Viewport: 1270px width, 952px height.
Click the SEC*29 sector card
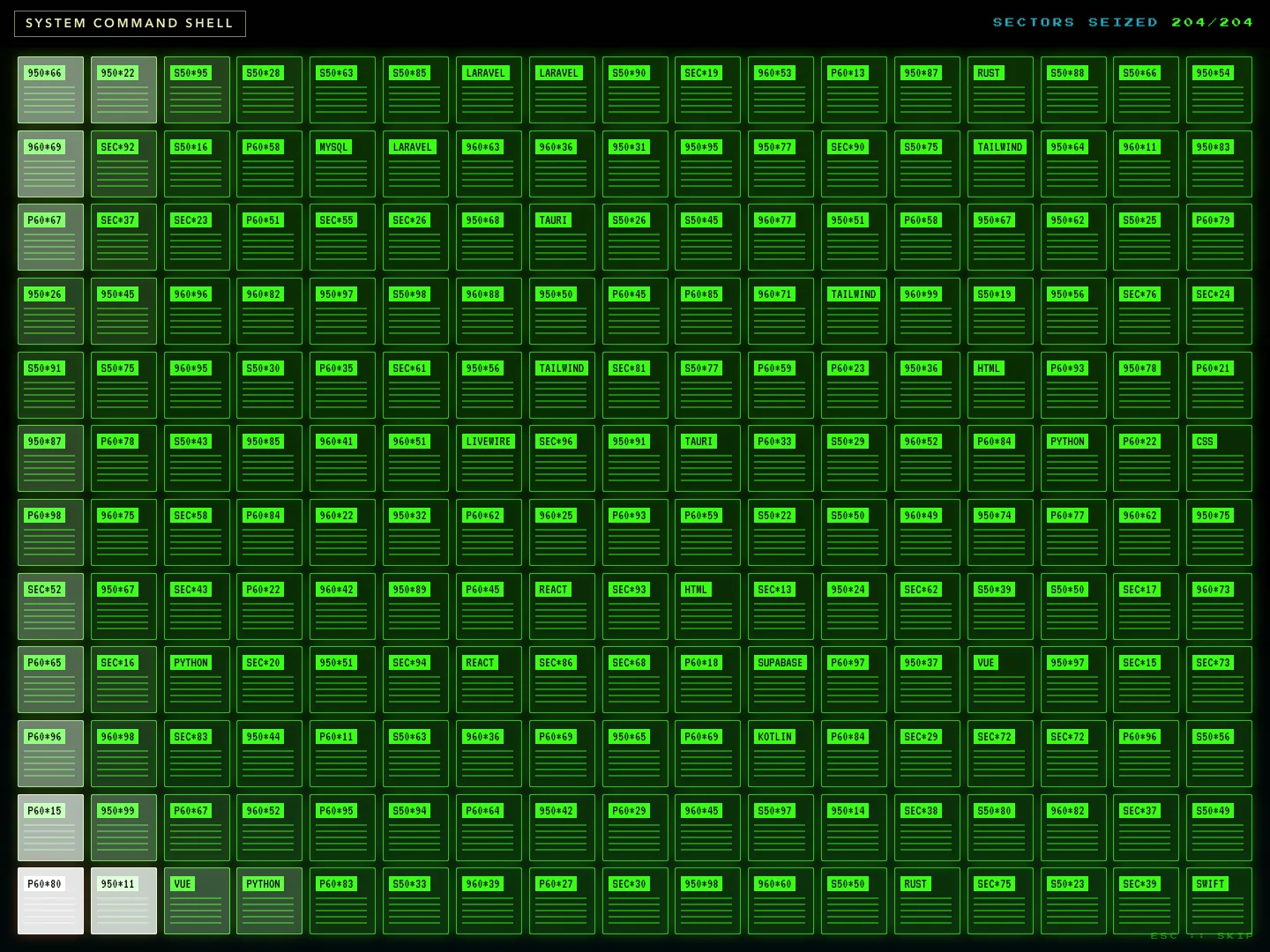pyautogui.click(x=927, y=754)
